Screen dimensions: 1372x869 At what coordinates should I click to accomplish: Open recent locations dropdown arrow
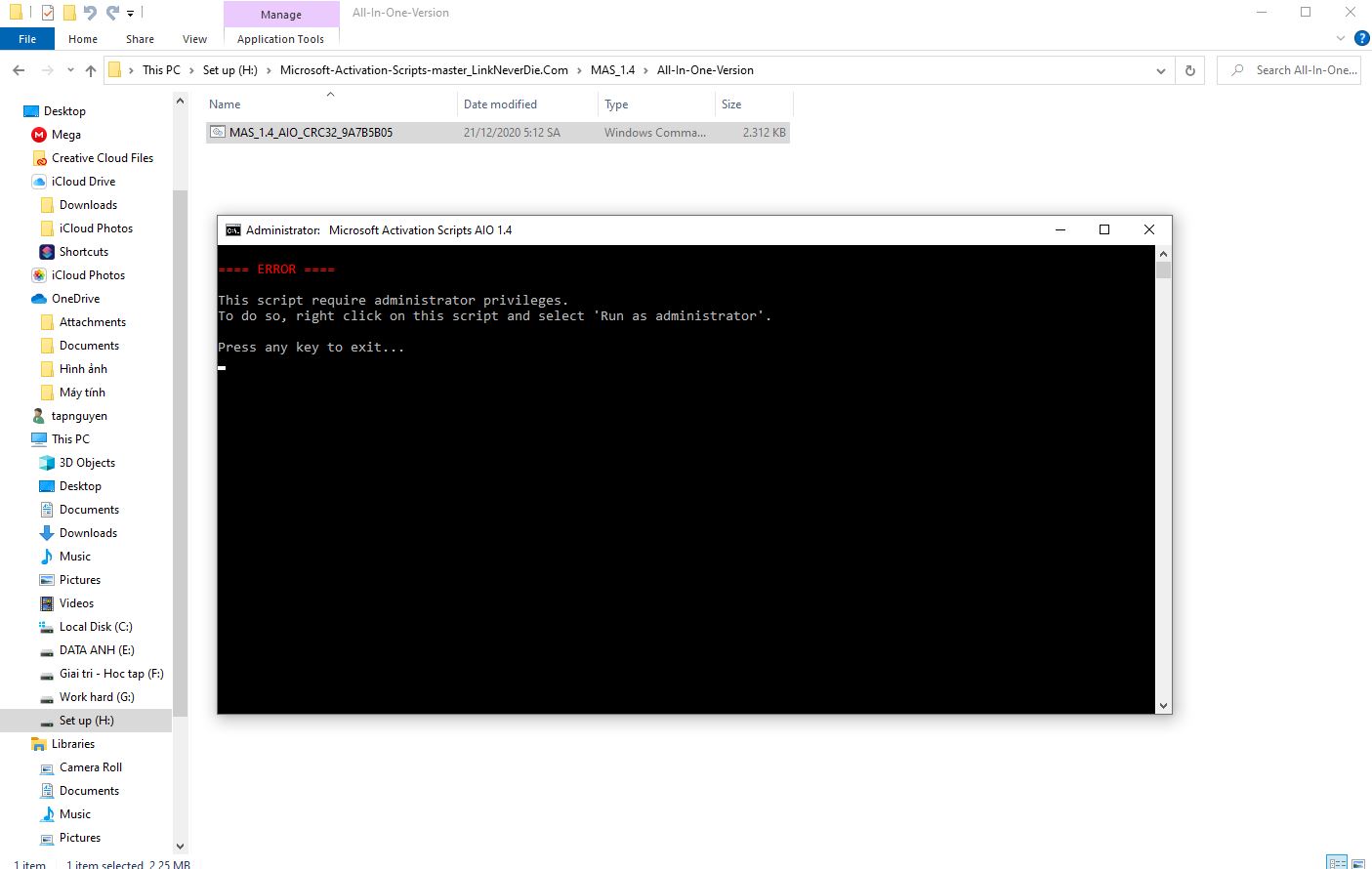click(70, 70)
